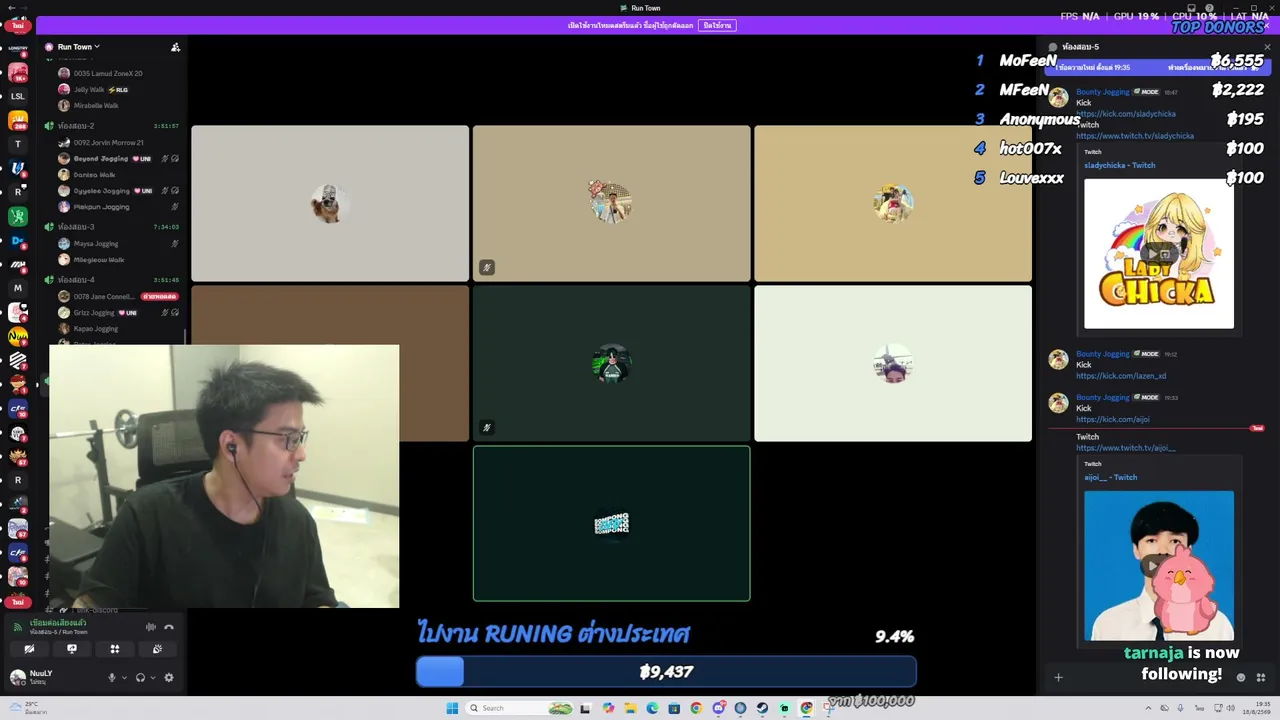Screen dimensions: 1280x720
Task: Show hidden system tray icons
Action: click(1148, 708)
